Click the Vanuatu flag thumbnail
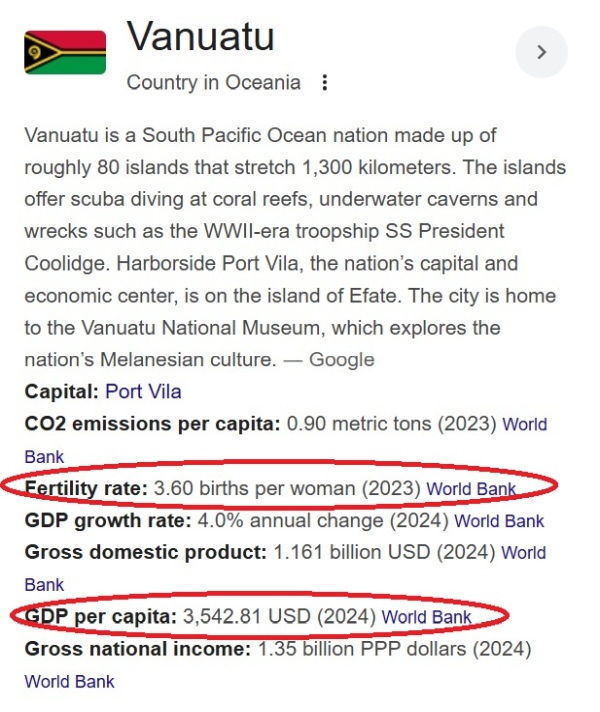 click(65, 52)
